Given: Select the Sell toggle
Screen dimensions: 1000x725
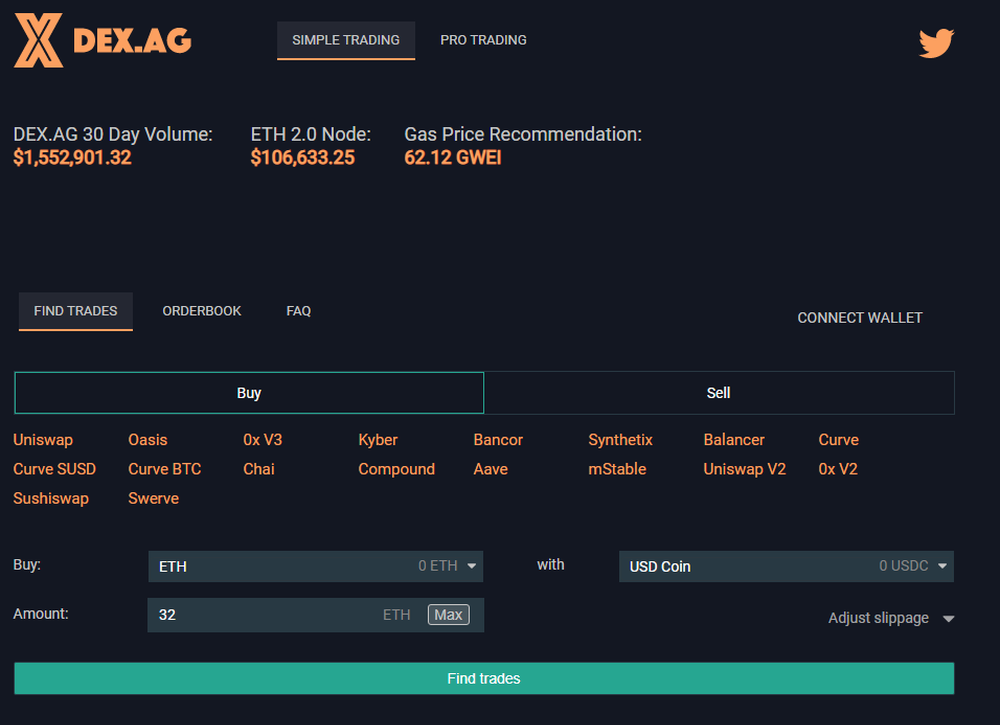Looking at the screenshot, I should (x=719, y=393).
